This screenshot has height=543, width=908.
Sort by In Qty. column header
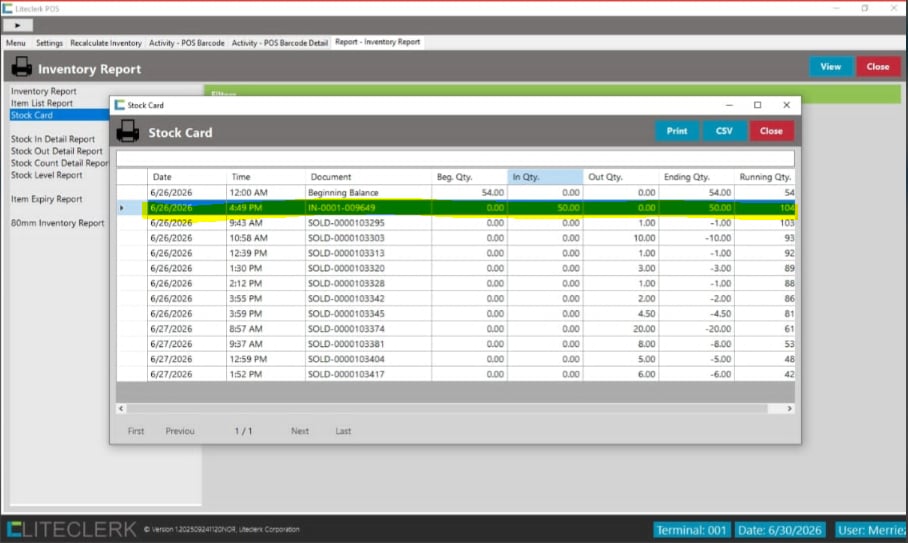point(545,177)
